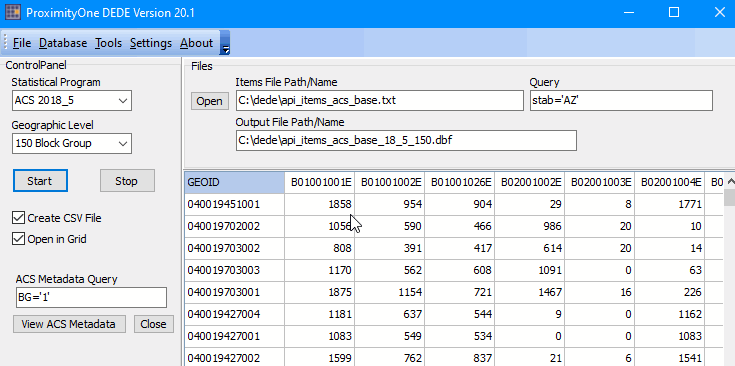Open the Tools menu
This screenshot has width=735, height=366.
click(x=108, y=43)
